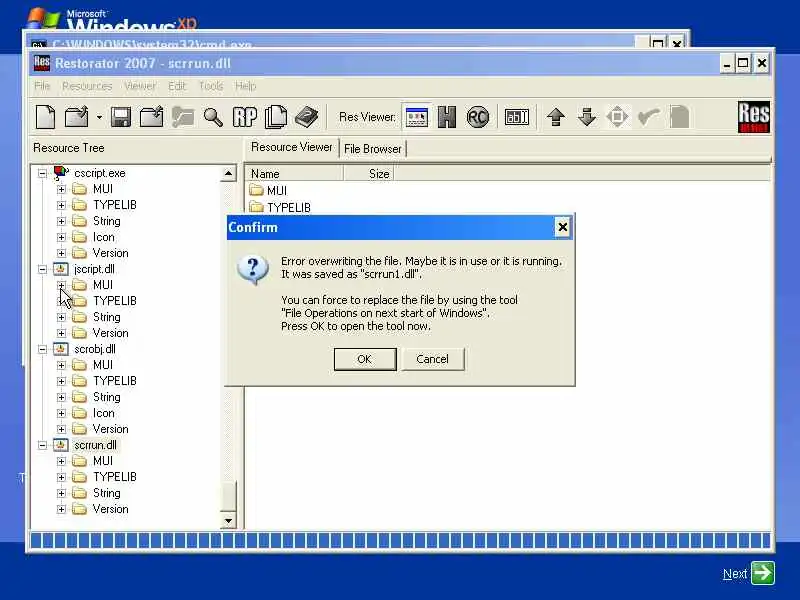The image size is (800, 600).
Task: Click the scrobj.dll file icon in tree
Action: [61, 349]
